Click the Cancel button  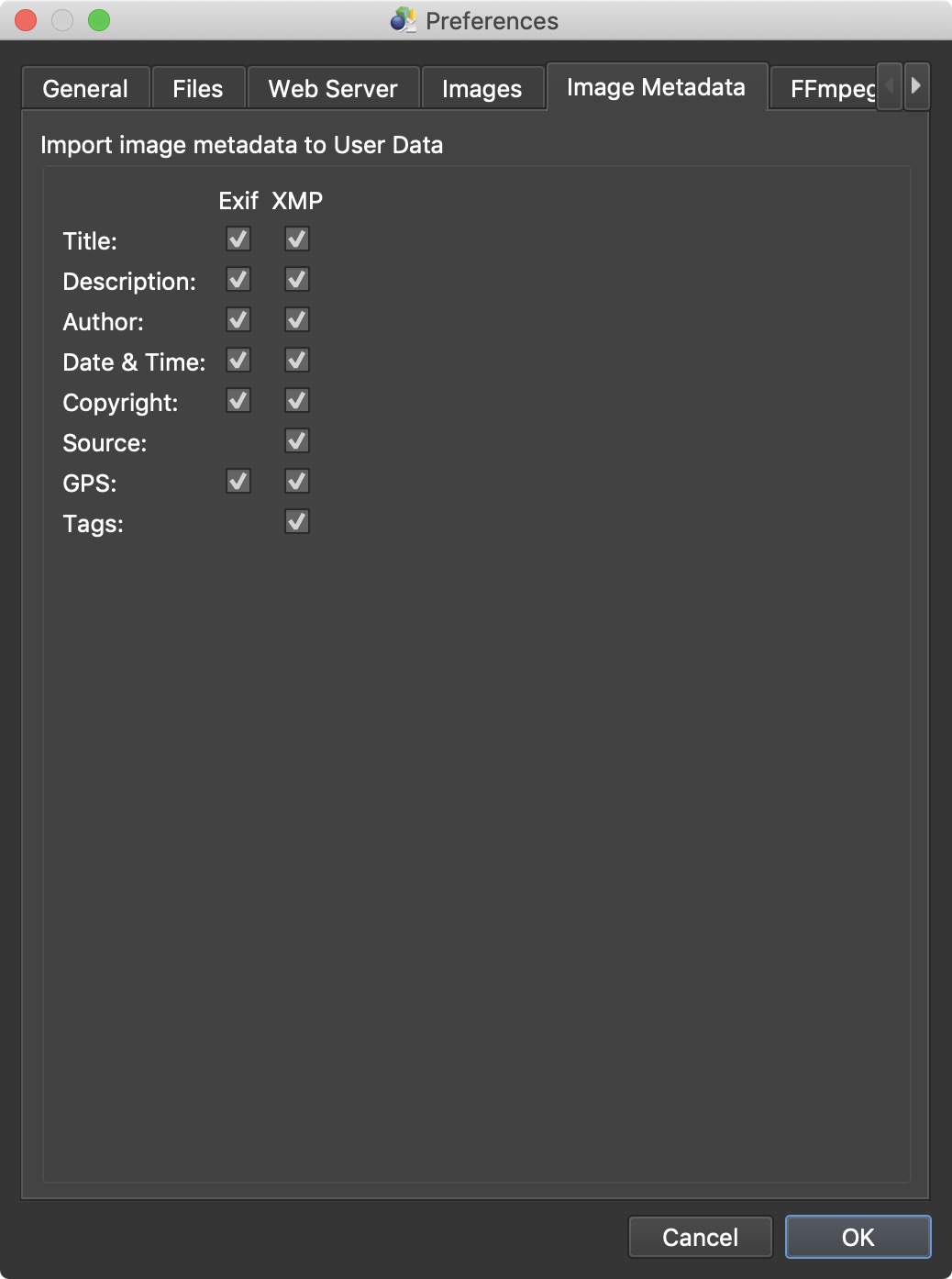point(701,1237)
